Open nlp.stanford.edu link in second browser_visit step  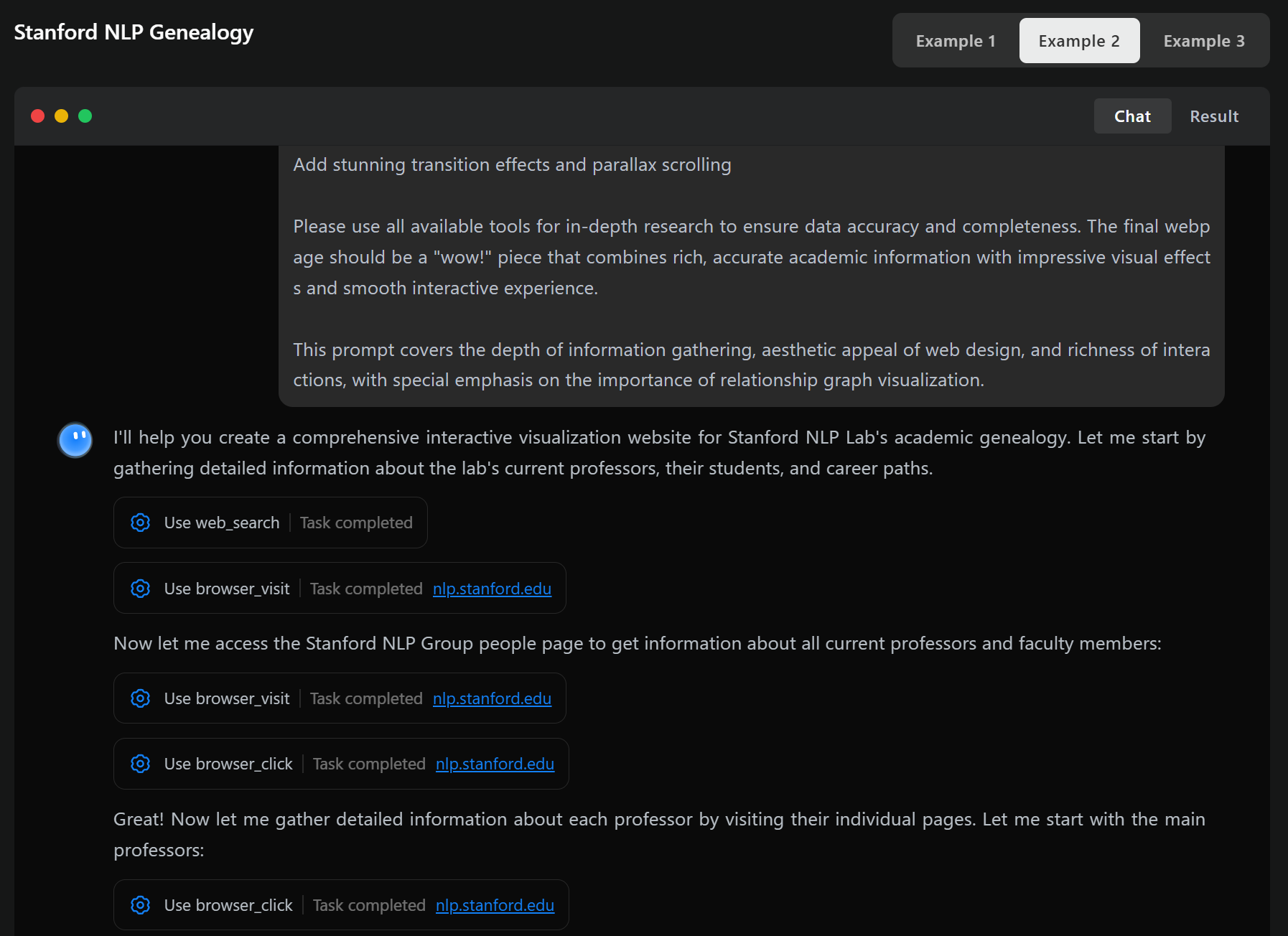click(492, 698)
